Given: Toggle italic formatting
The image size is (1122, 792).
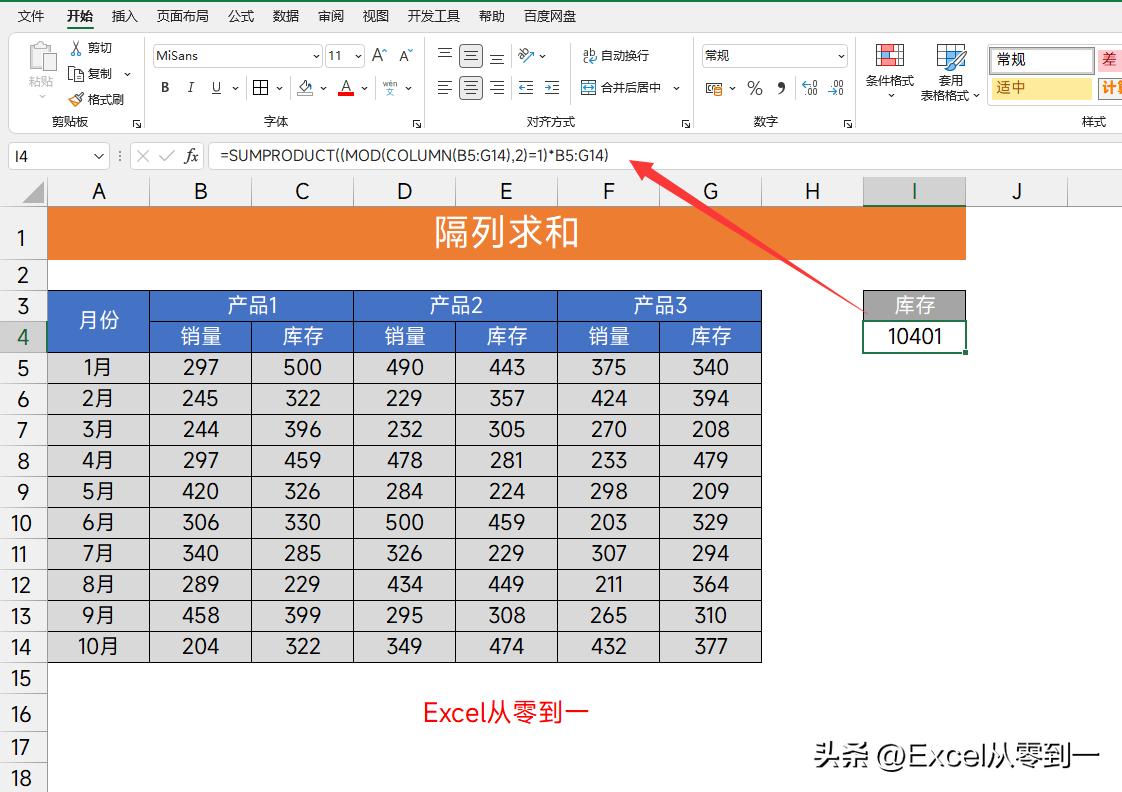Looking at the screenshot, I should click(190, 88).
